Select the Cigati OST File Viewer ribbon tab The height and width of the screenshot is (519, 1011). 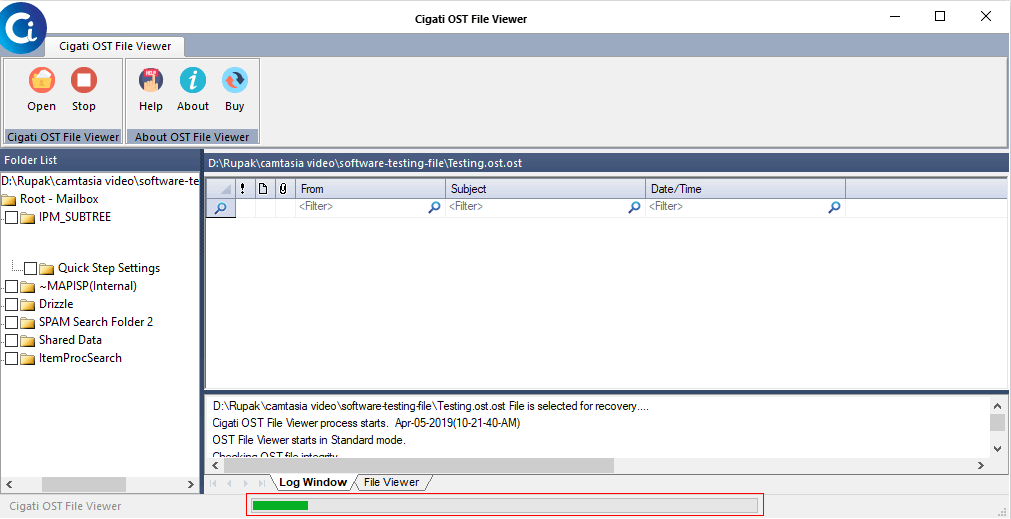(x=115, y=46)
